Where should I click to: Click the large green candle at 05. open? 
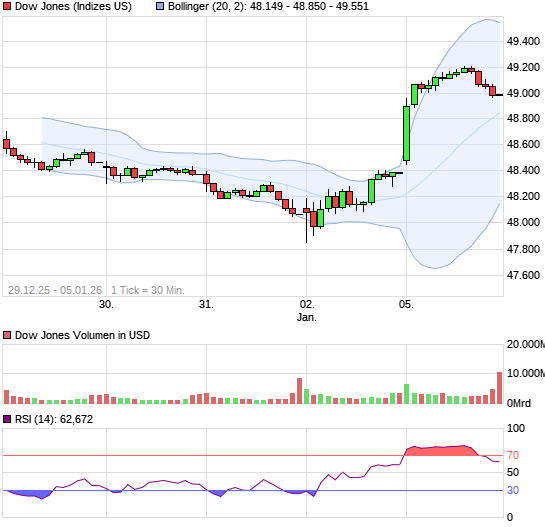click(406, 133)
